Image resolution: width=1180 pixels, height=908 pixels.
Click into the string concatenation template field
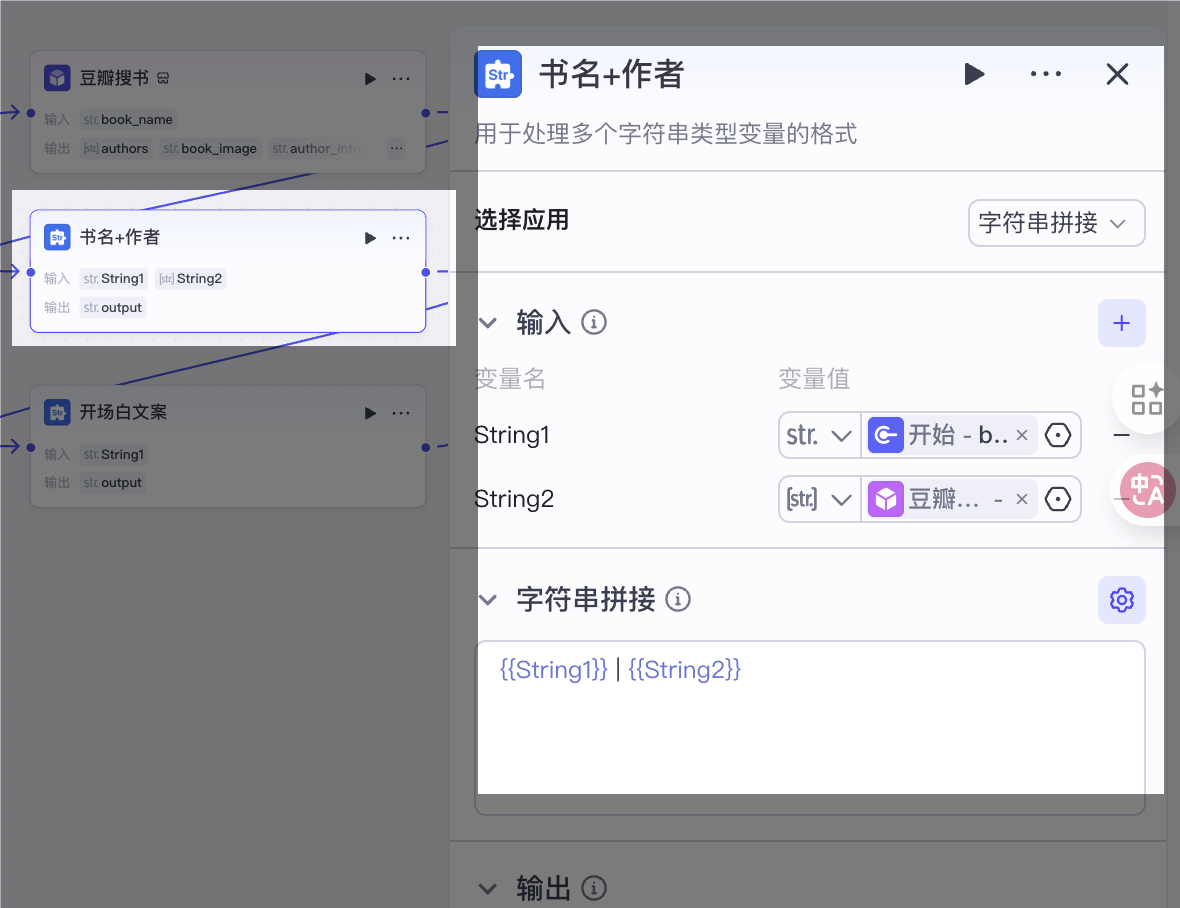coord(810,727)
